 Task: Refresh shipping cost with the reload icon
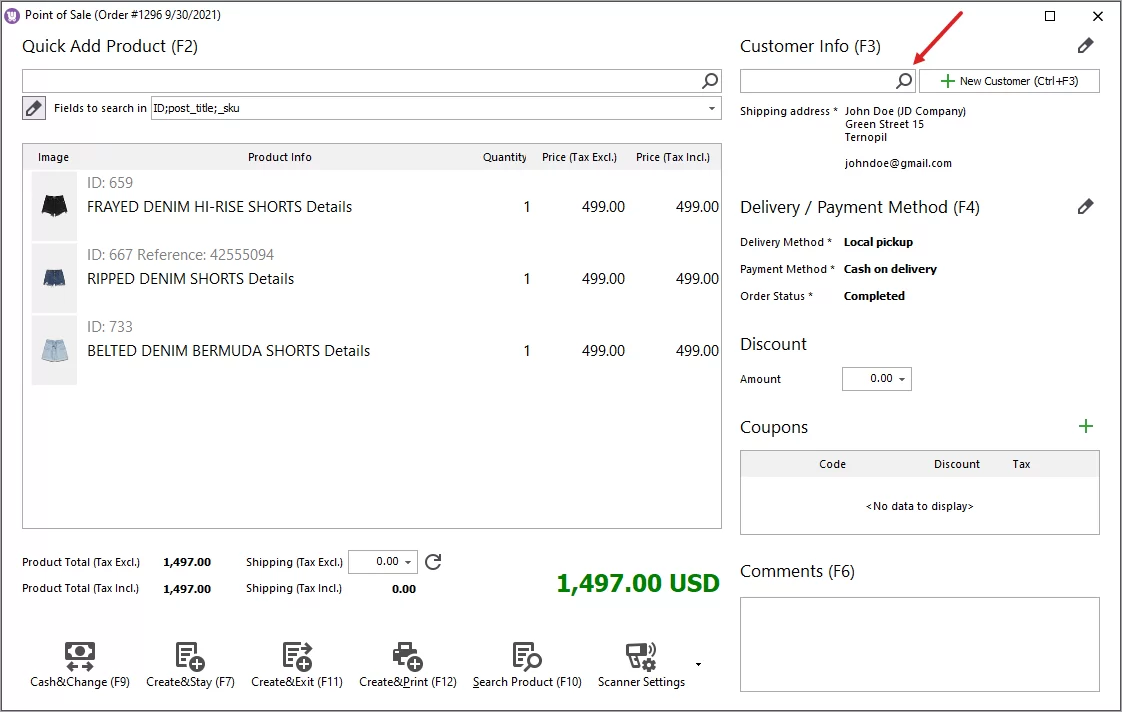pyautogui.click(x=432, y=562)
